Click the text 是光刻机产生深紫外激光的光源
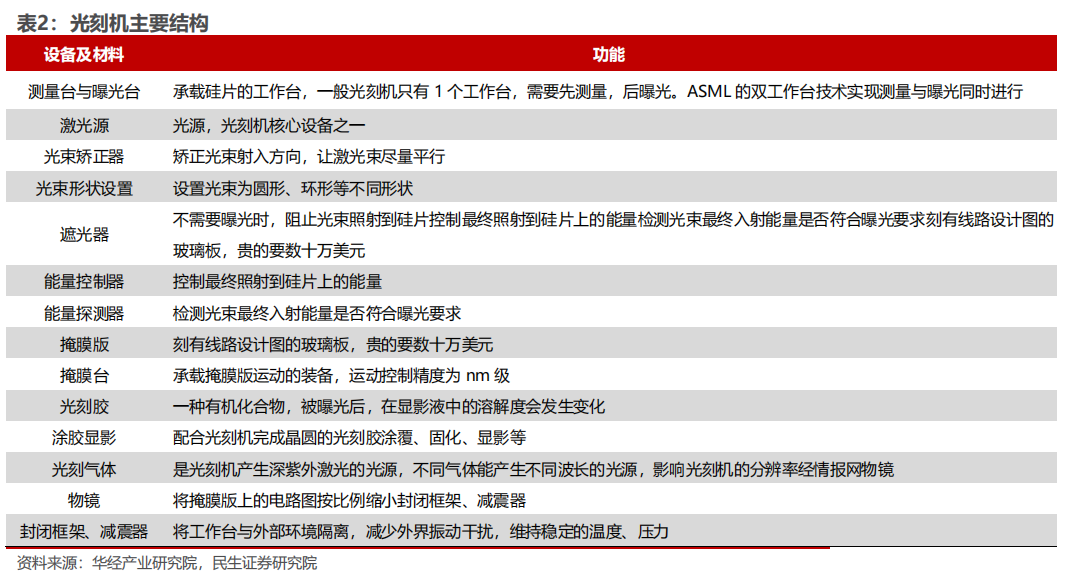The width and height of the screenshot is (1065, 580). tap(285, 470)
